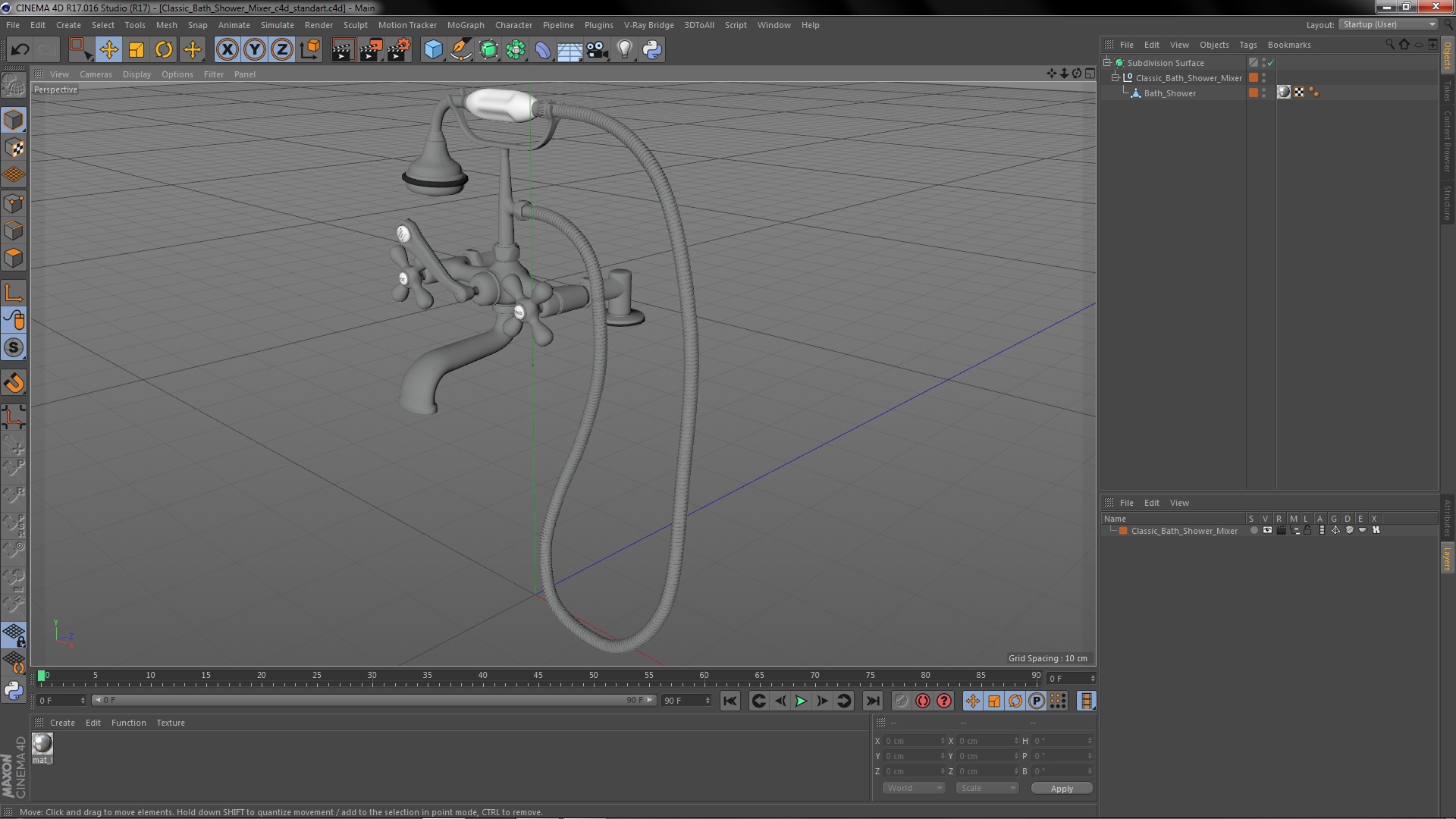Click the Python script icon in toolbar

click(x=652, y=50)
